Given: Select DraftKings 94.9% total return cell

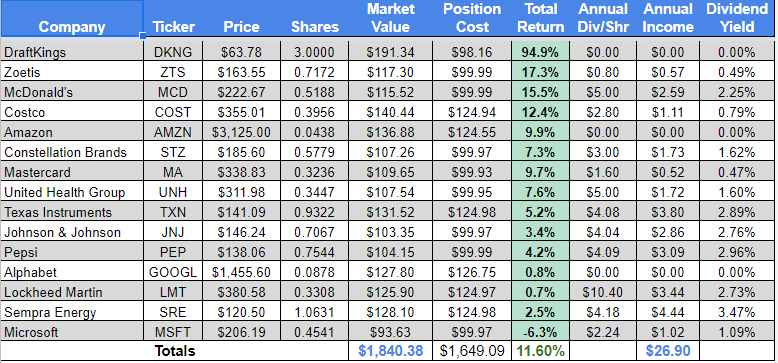Looking at the screenshot, I should click(540, 52).
